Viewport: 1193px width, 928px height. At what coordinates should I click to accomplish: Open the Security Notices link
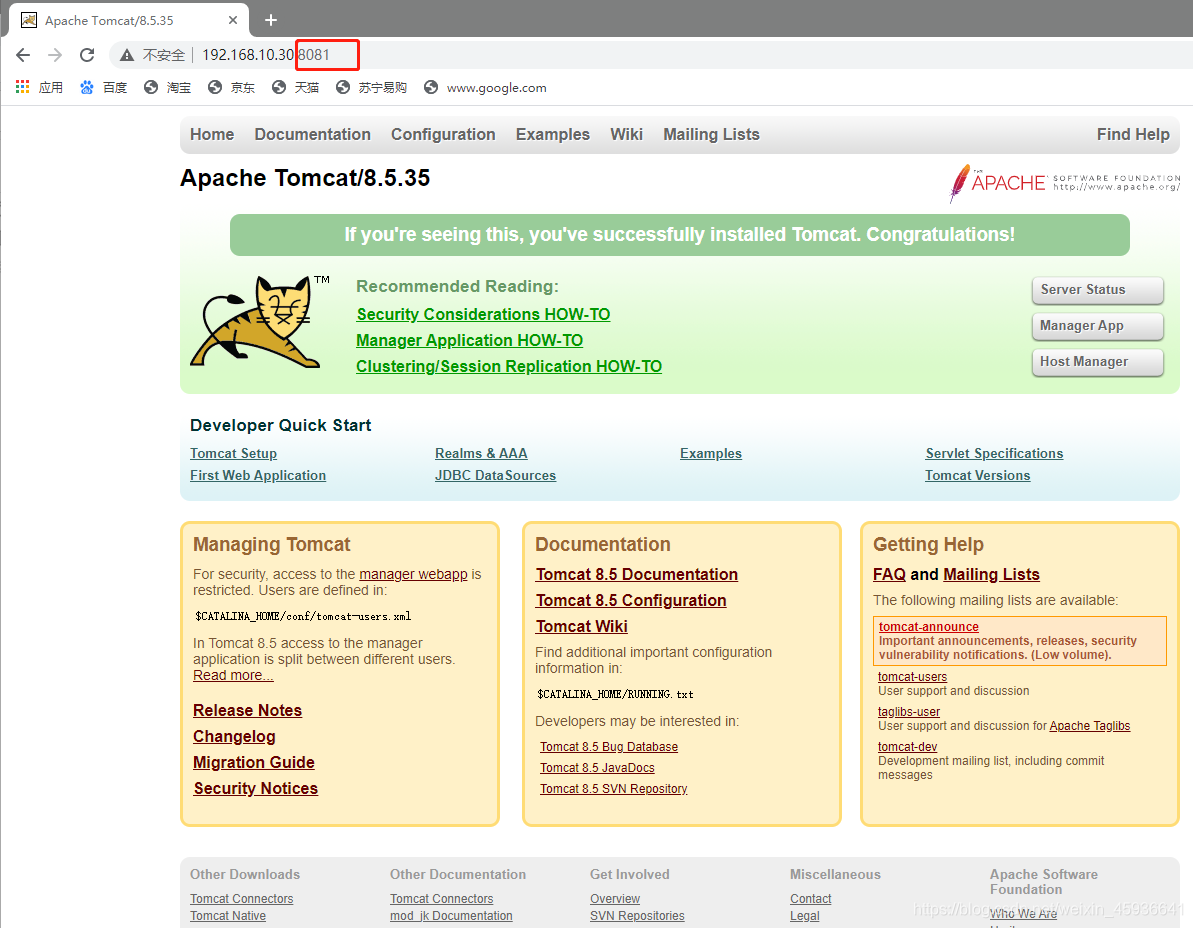click(x=256, y=788)
